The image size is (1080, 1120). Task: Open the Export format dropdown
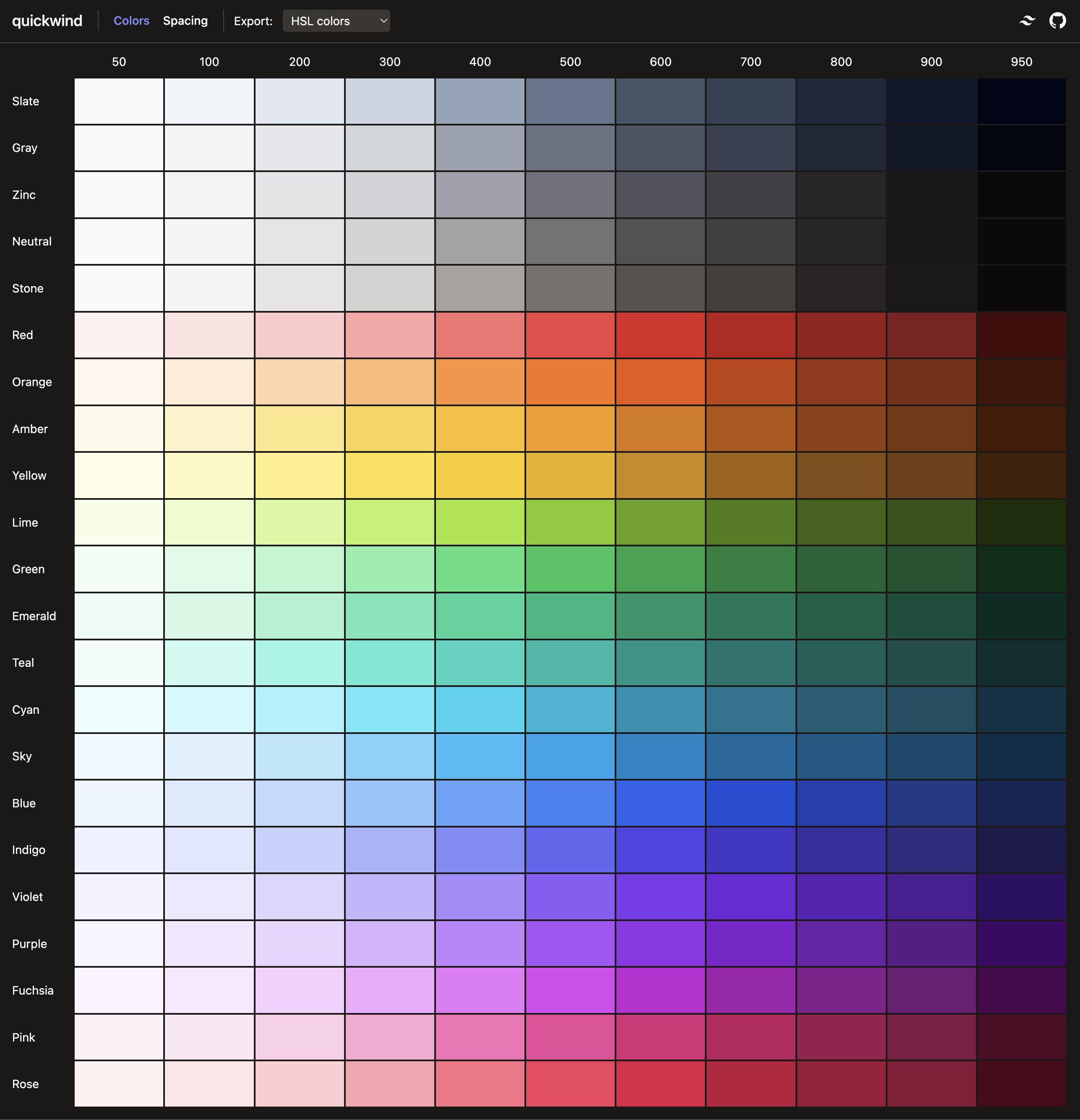(336, 21)
